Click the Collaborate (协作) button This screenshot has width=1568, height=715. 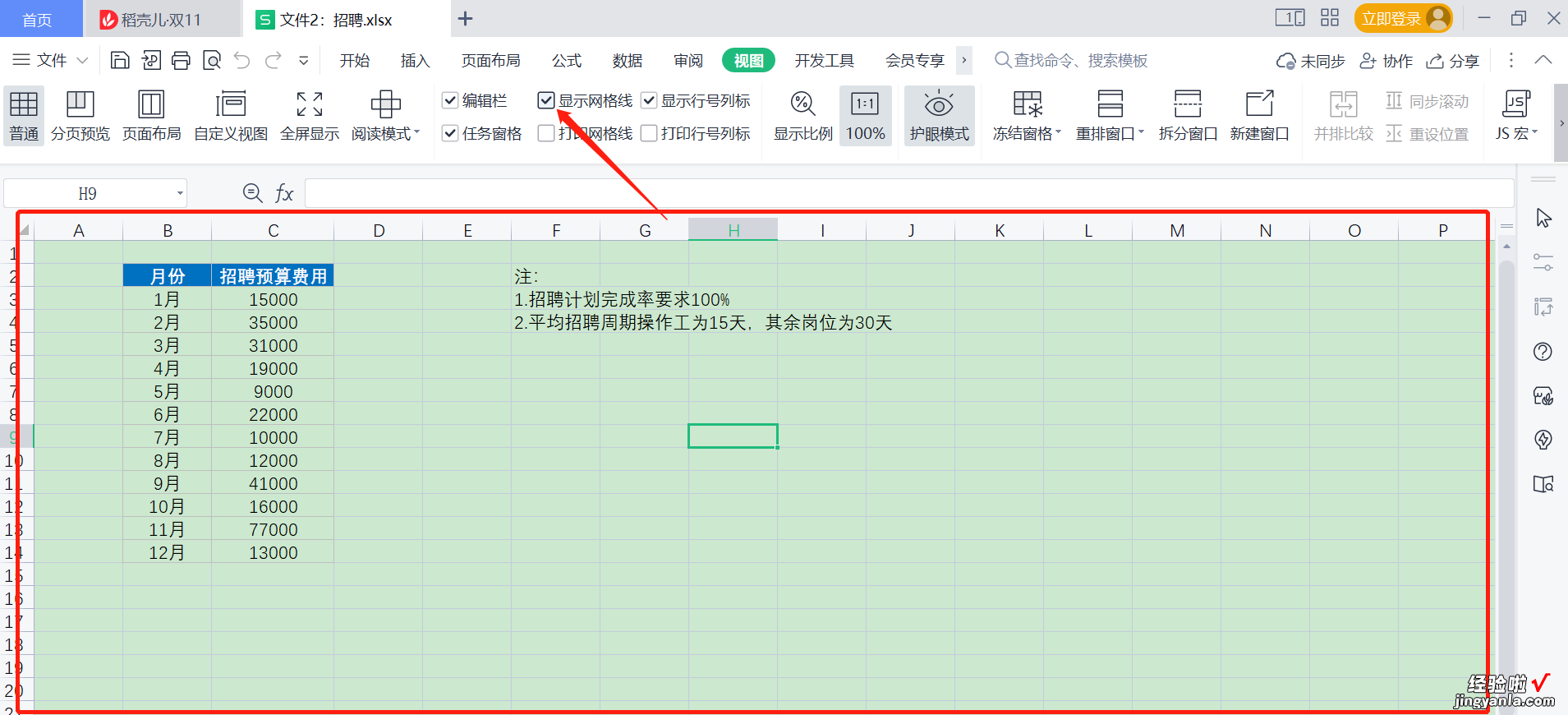pyautogui.click(x=1386, y=60)
